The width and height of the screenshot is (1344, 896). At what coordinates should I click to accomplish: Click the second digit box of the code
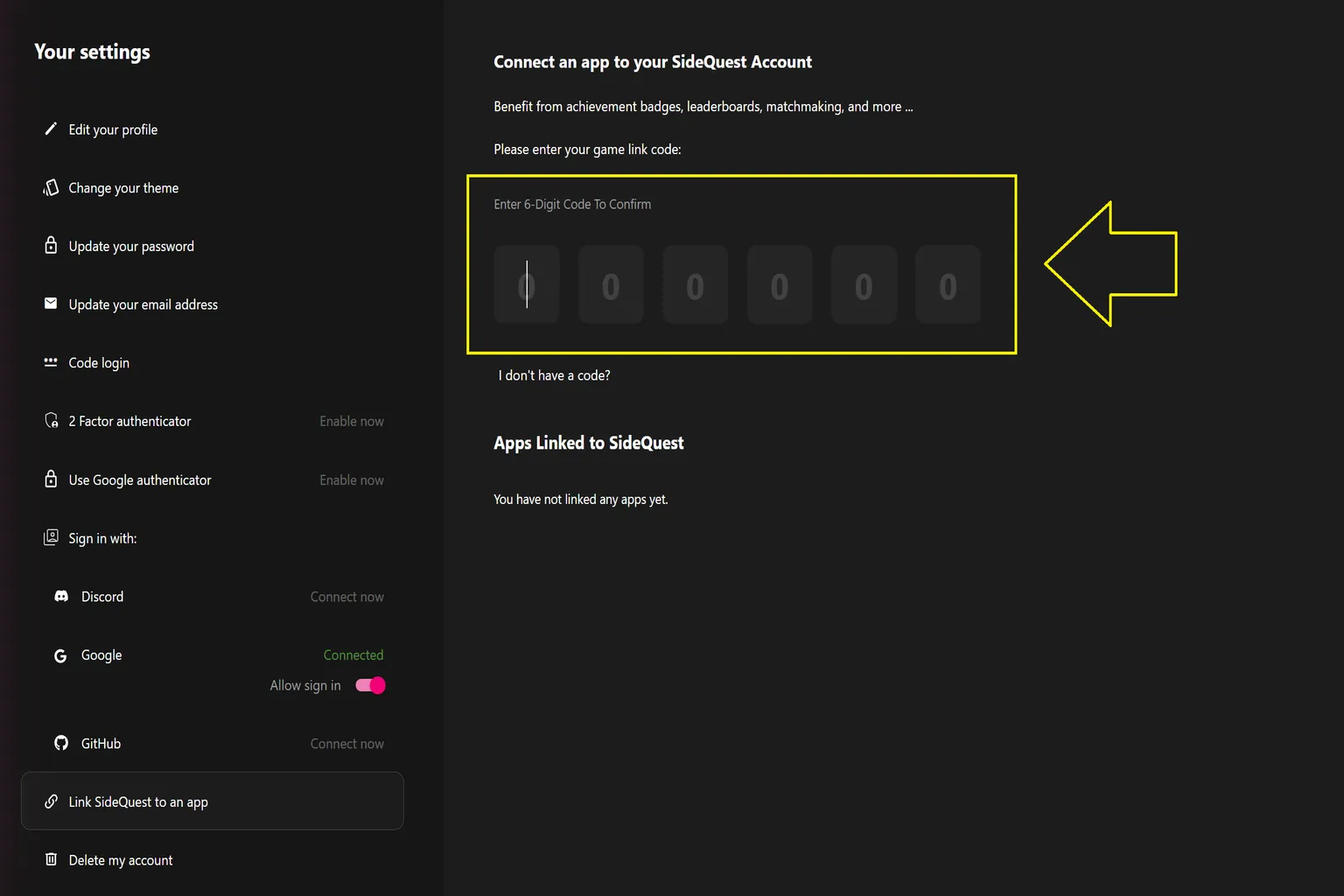tap(611, 284)
